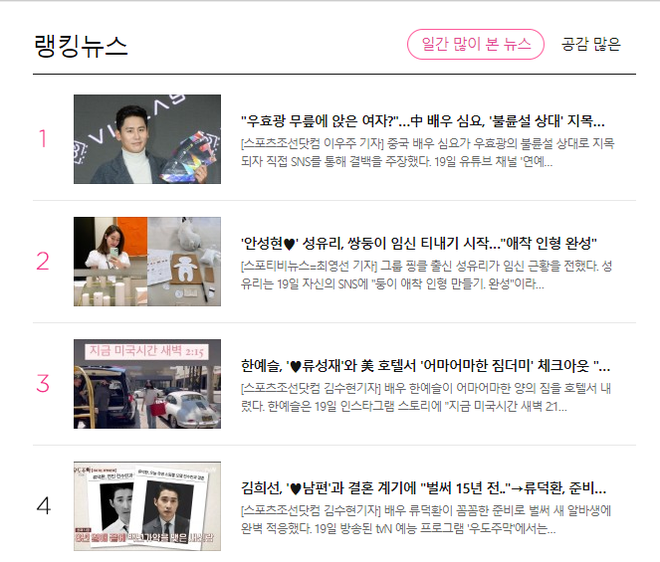660x562 pixels.
Task: Open headline about 성유리 쌍둥이 임신
Action: [x=419, y=243]
